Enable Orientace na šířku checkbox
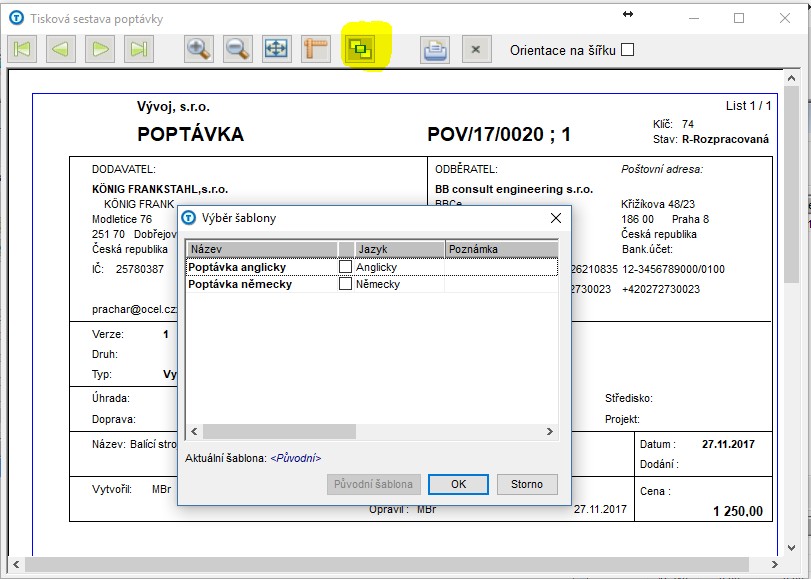The image size is (811, 579). [x=627, y=50]
